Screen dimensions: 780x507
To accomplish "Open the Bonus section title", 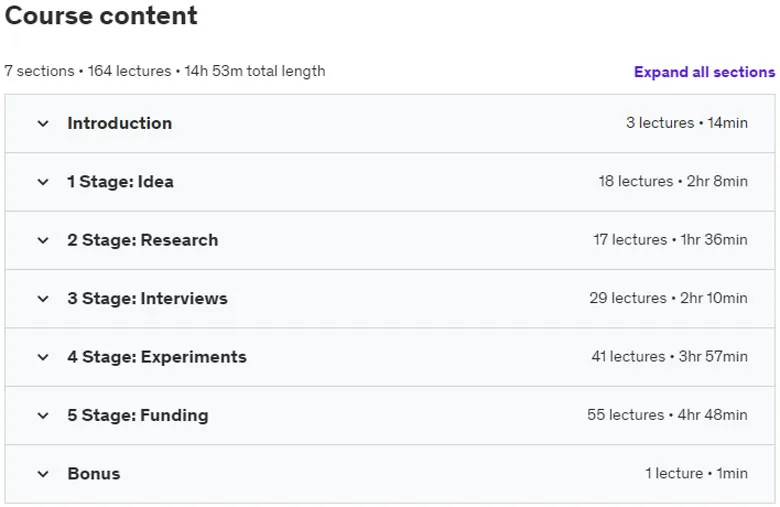I will (x=94, y=474).
